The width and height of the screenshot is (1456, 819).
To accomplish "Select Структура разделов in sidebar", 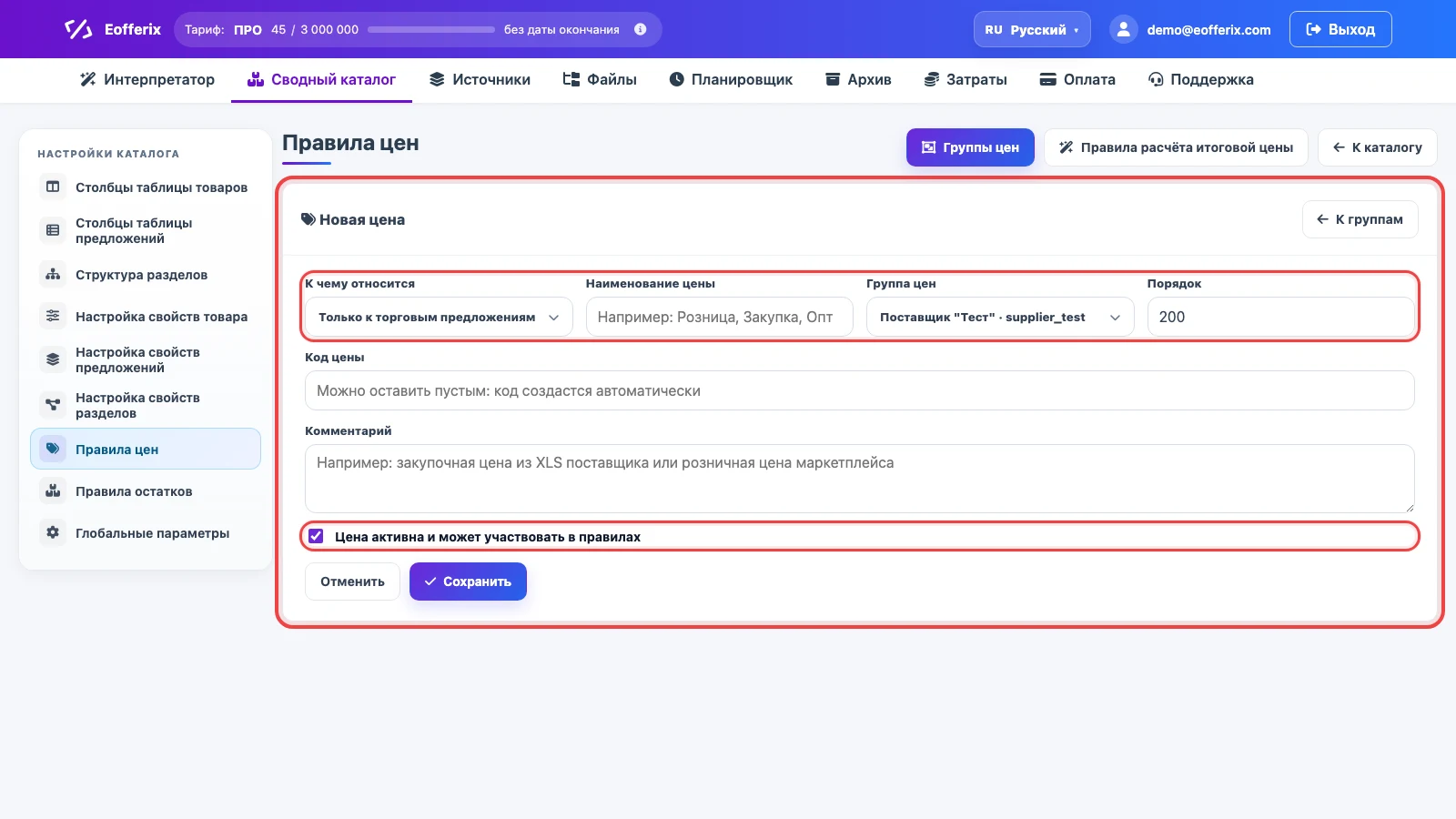I will click(x=146, y=274).
